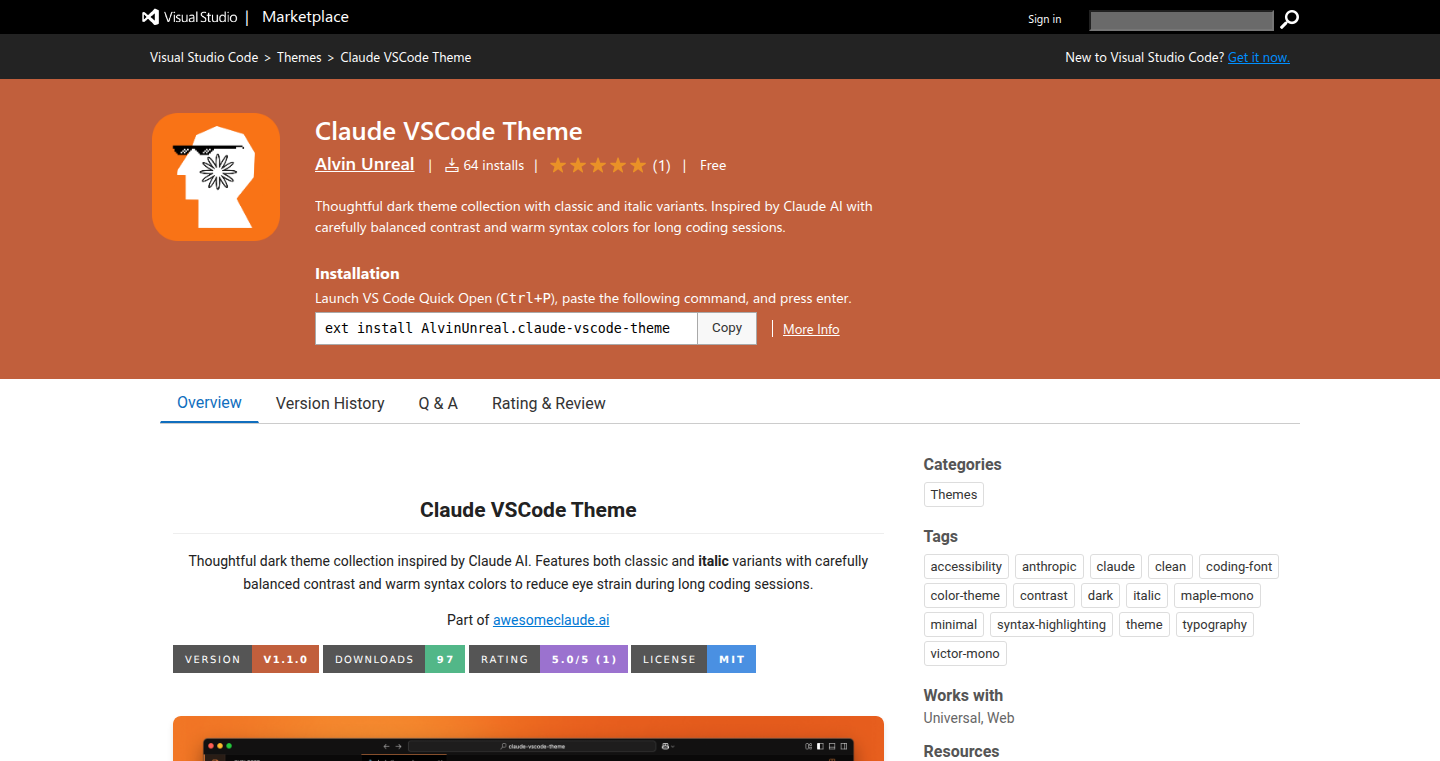Screen dimensions: 1440x761
Task: Select the coding-font tag
Action: click(x=1239, y=566)
